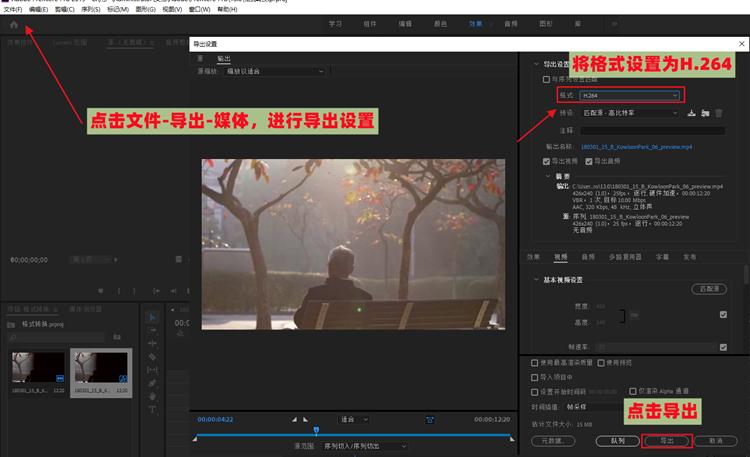The image size is (750, 457).
Task: Select the Type (T) tool
Action: [152, 410]
